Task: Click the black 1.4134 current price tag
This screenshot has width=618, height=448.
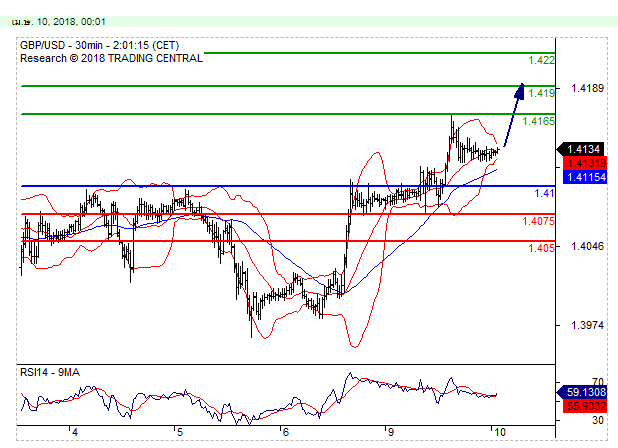Action: pyautogui.click(x=581, y=149)
